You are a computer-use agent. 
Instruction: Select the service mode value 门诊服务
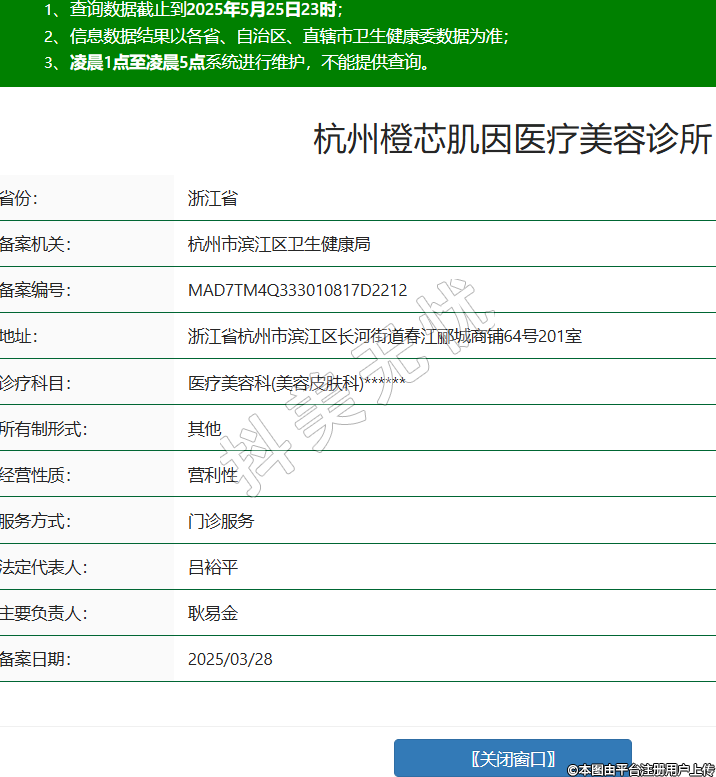tap(221, 521)
